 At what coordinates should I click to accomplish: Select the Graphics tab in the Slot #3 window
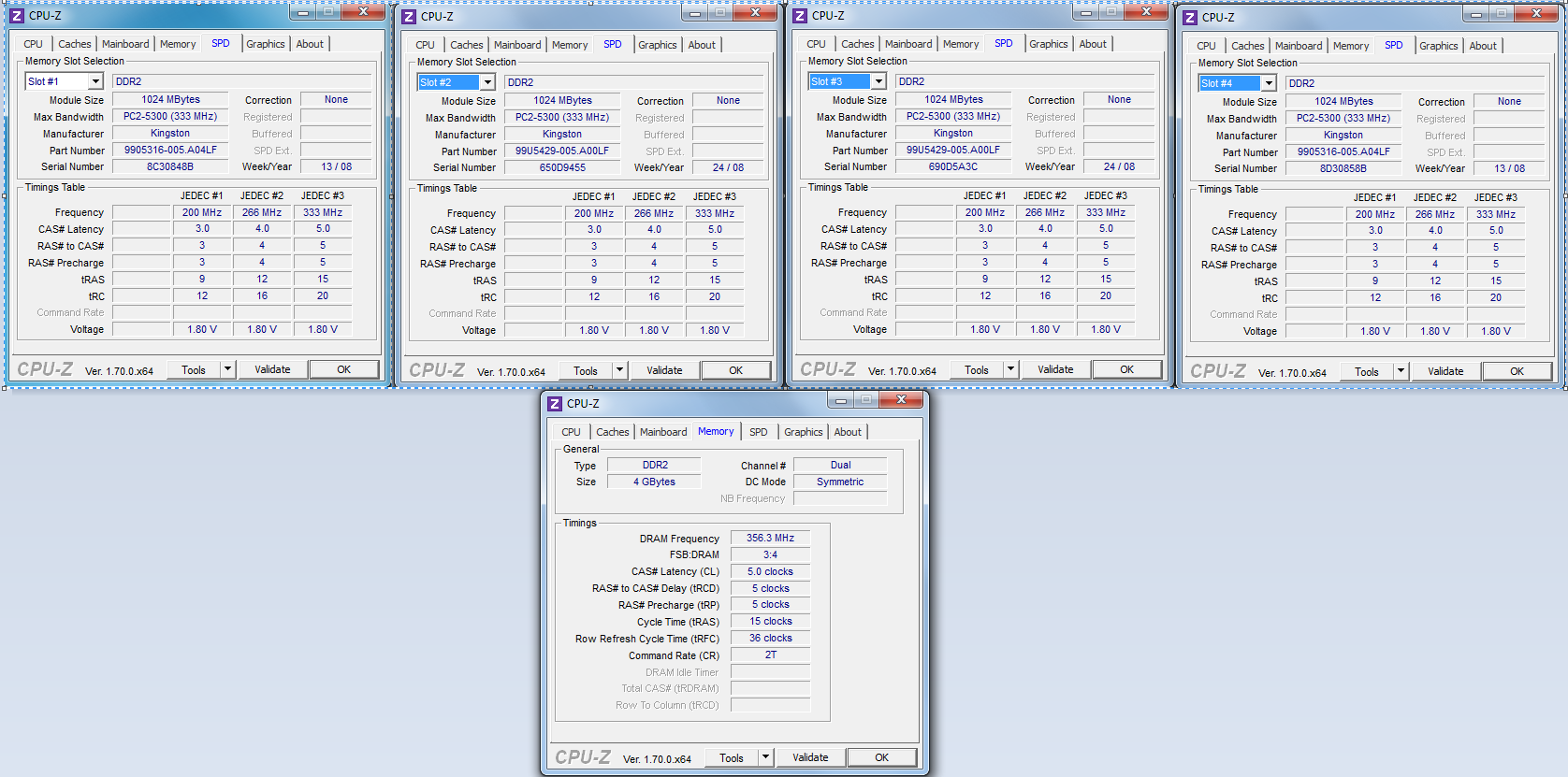point(1048,44)
